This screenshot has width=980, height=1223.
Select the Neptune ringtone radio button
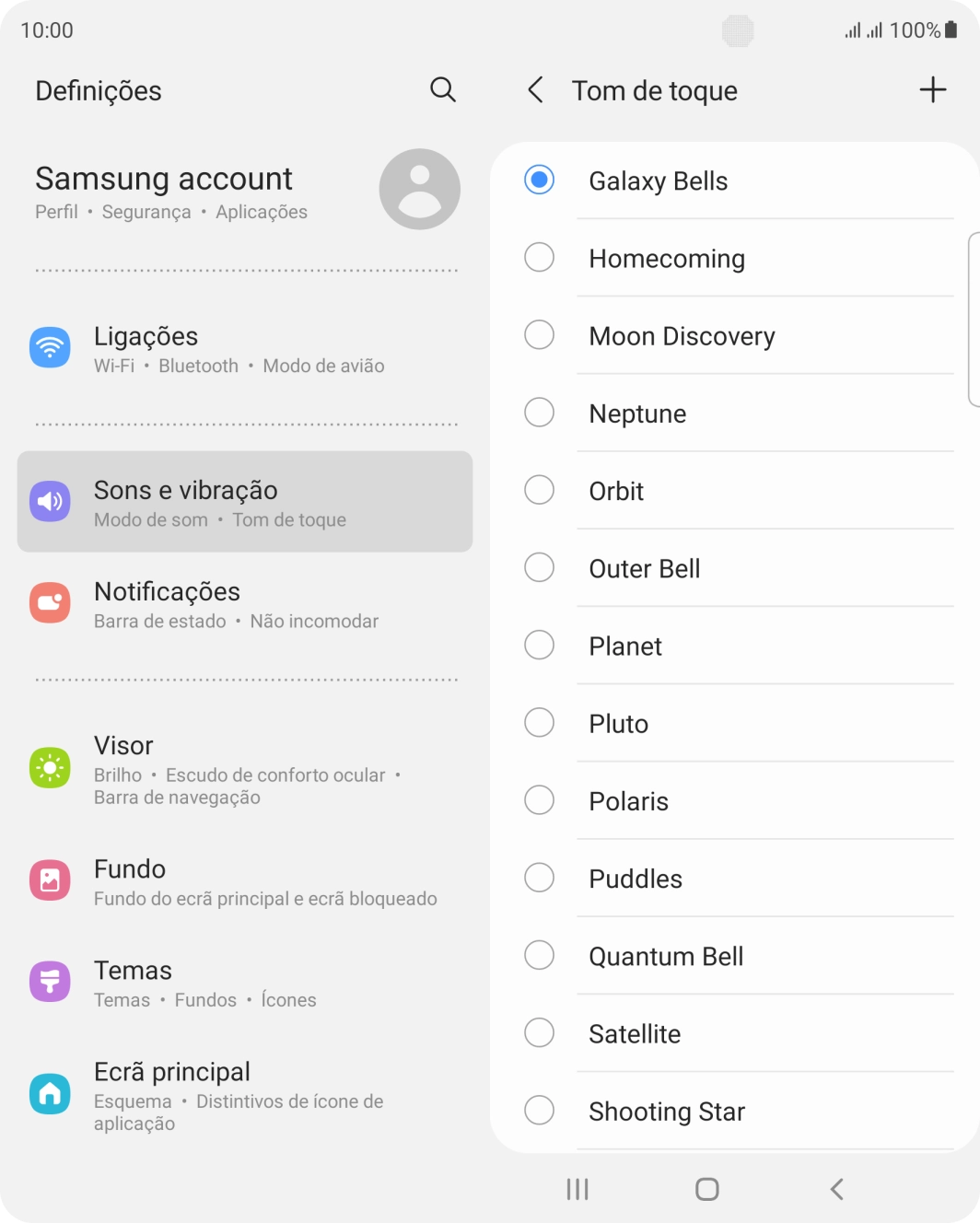[539, 412]
